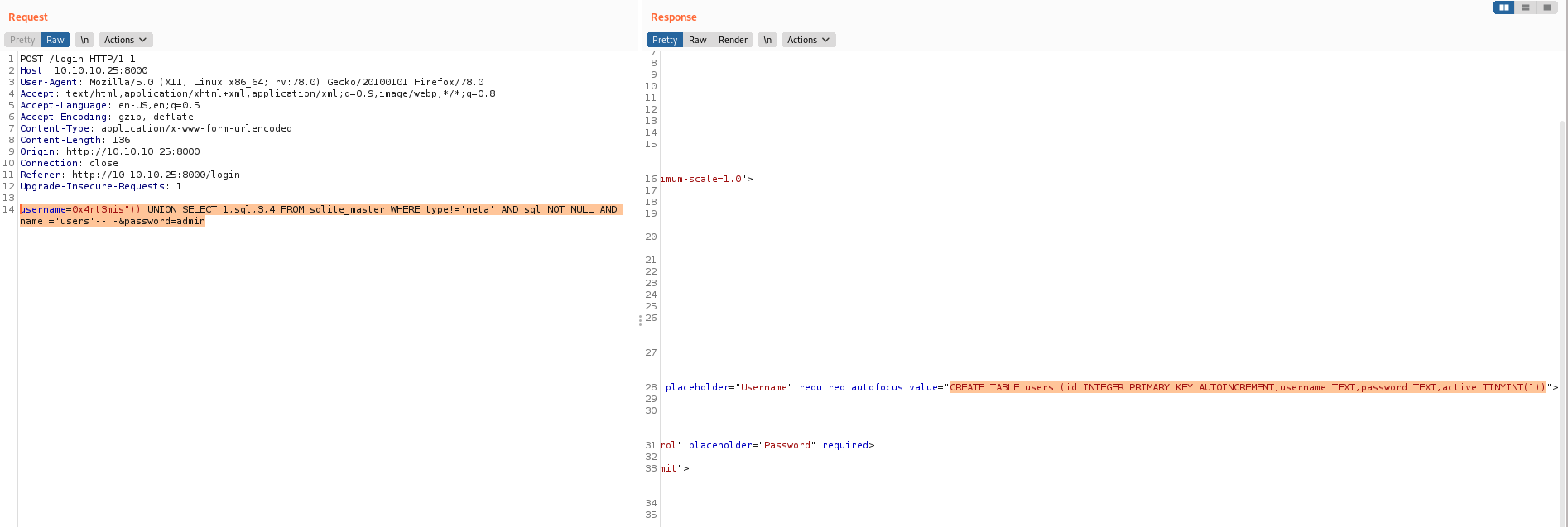Screen dimensions: 1568x527
Task: Open the Response Actions dropdown
Action: (809, 40)
